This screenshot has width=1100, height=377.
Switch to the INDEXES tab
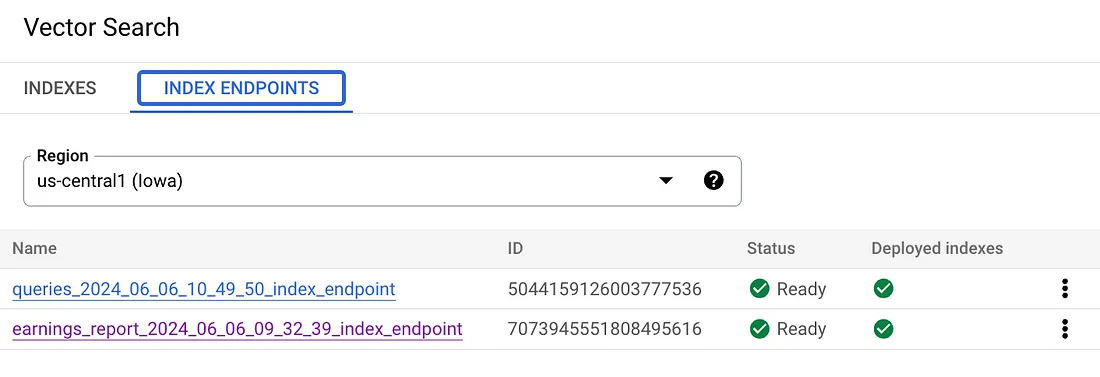pyautogui.click(x=60, y=88)
